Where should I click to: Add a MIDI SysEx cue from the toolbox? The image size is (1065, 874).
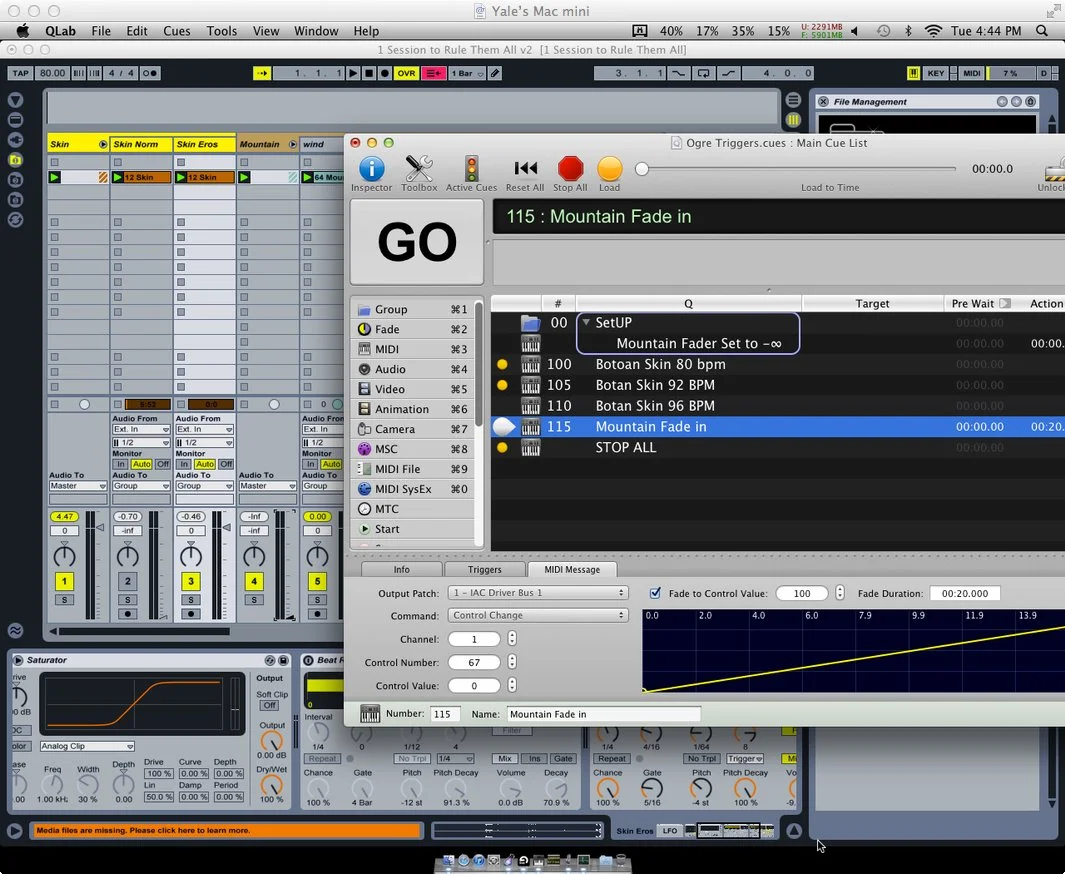(x=412, y=489)
